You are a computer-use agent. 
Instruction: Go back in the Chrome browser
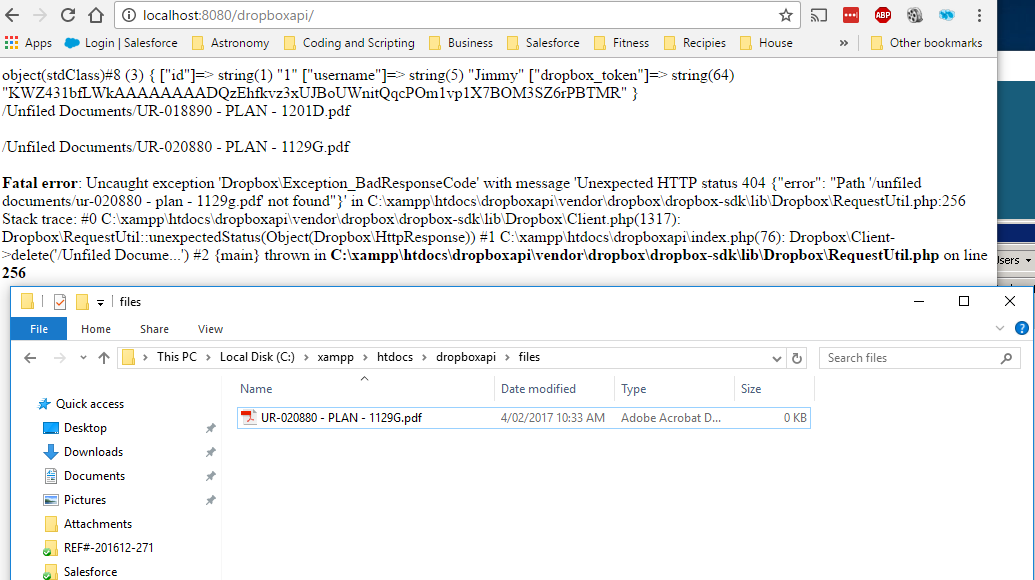(x=12, y=15)
